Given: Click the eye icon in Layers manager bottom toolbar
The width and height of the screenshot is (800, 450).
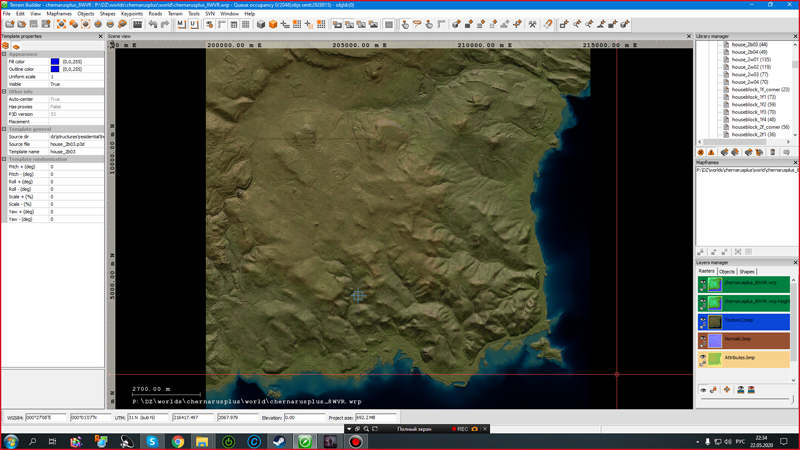Looking at the screenshot, I should (703, 390).
